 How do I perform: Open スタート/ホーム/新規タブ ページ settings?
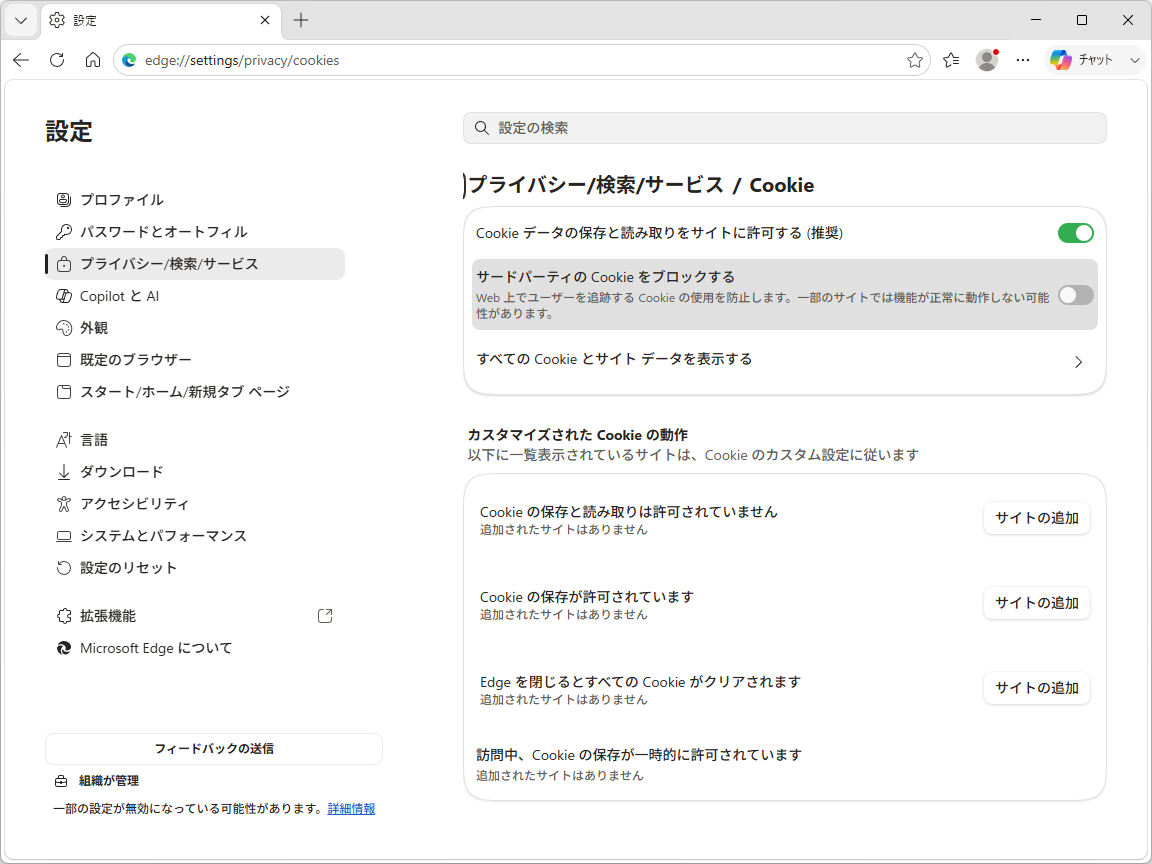coord(195,392)
